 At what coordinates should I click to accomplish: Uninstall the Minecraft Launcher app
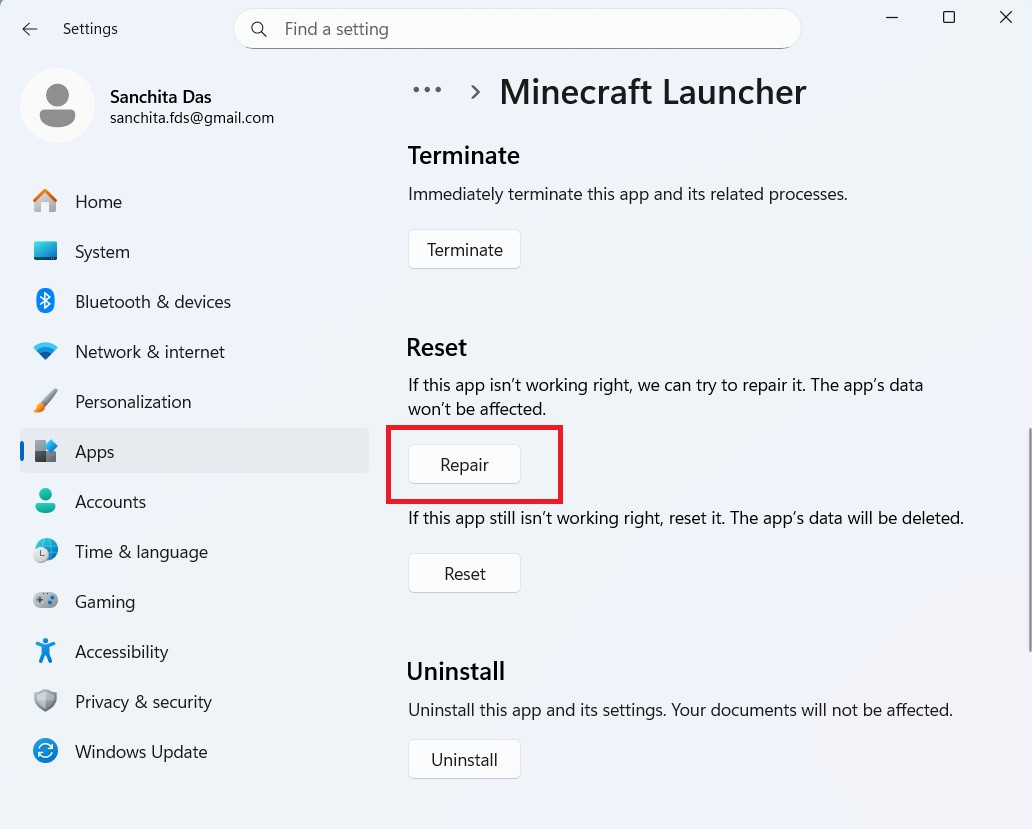pyautogui.click(x=464, y=760)
